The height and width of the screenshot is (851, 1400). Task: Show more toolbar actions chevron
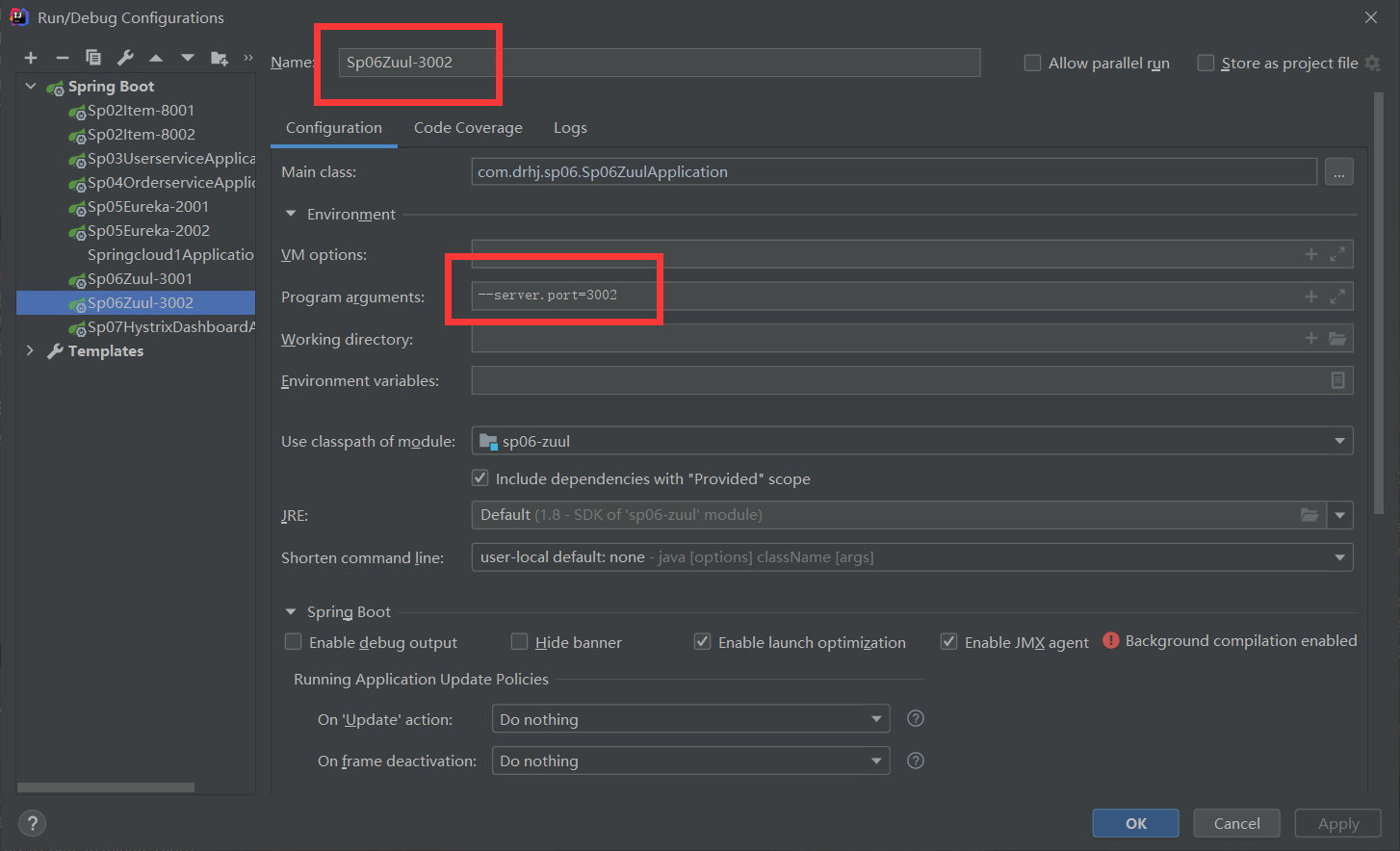click(x=248, y=58)
